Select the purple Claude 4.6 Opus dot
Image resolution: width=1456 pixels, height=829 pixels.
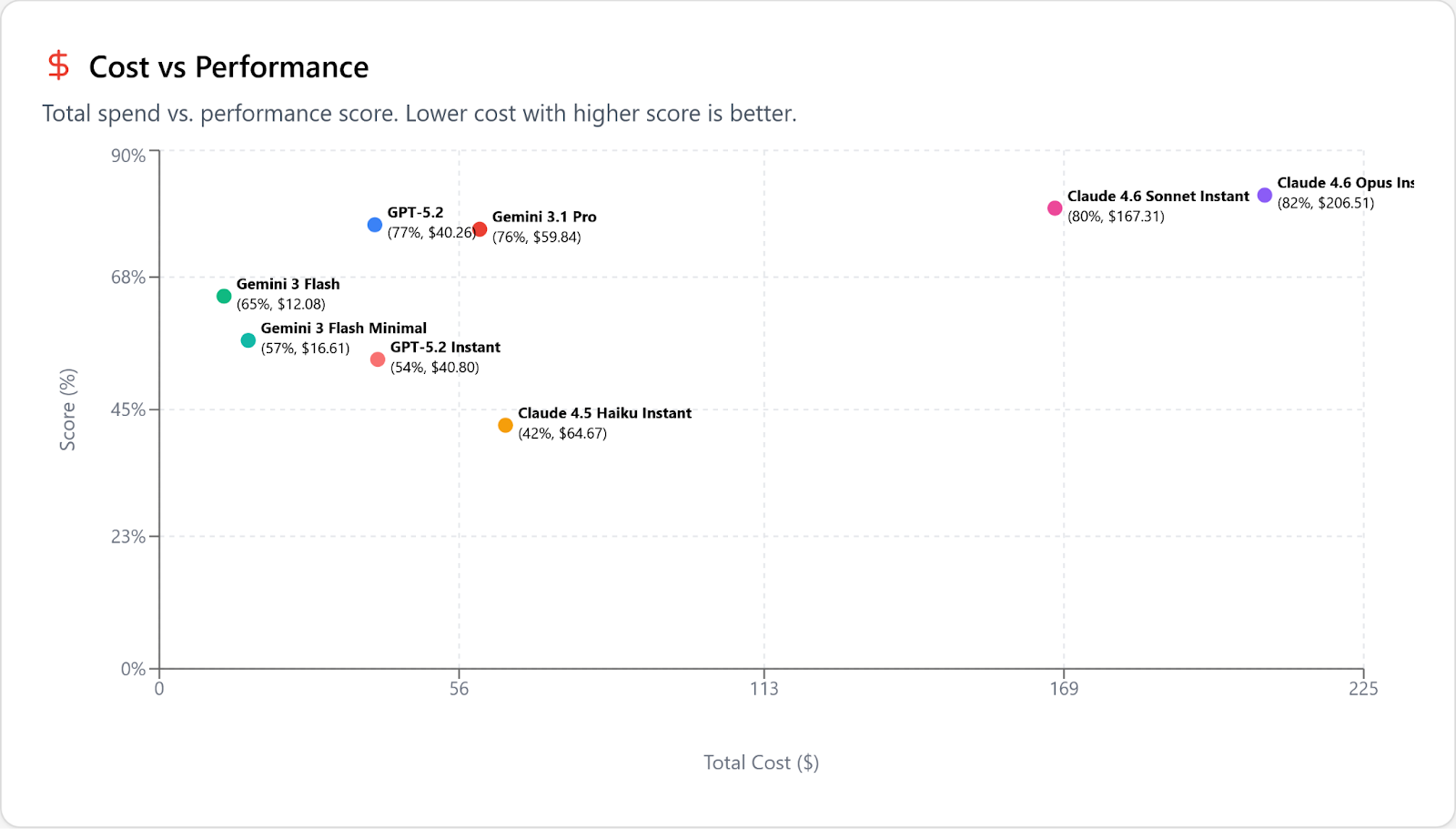click(1265, 196)
